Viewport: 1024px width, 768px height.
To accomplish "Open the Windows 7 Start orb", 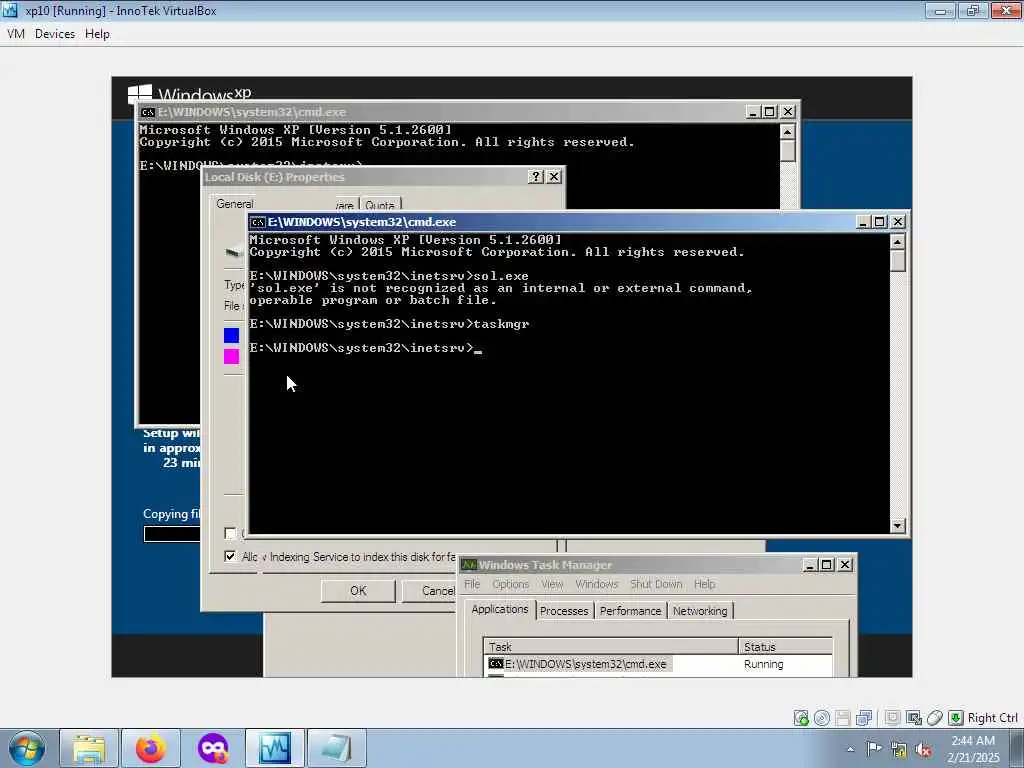I will (x=27, y=748).
